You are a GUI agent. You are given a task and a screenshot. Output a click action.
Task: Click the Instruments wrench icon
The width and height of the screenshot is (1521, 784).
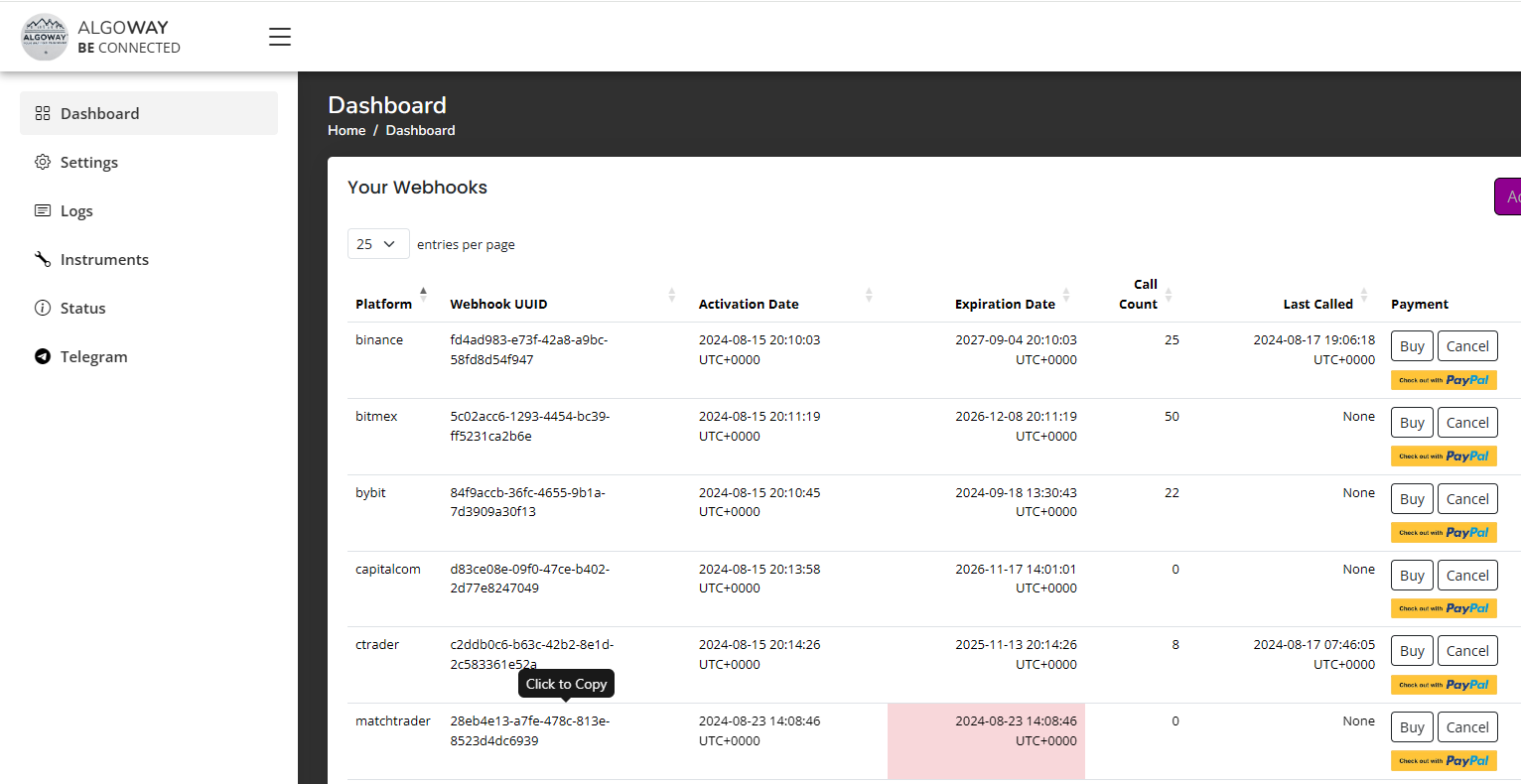(x=43, y=259)
